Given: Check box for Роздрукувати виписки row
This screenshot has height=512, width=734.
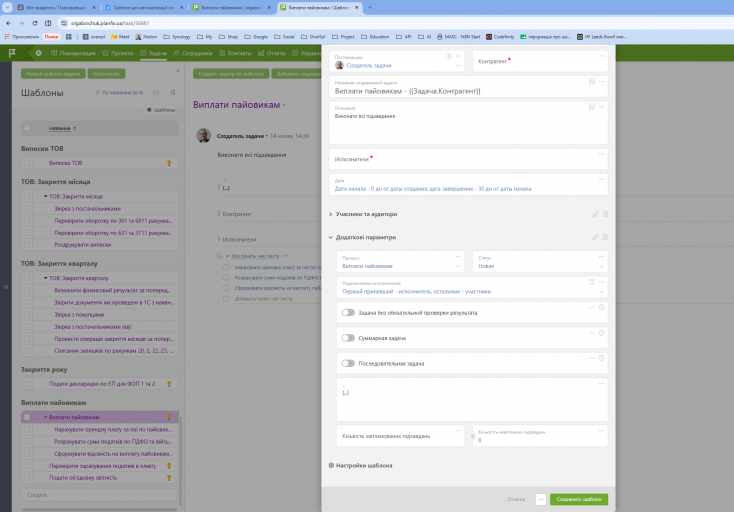Looking at the screenshot, I should pos(27,244).
